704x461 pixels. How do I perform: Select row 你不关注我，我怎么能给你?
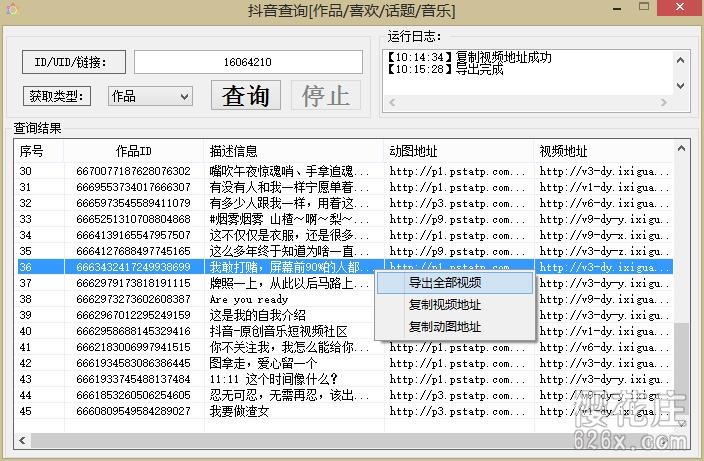(345, 347)
